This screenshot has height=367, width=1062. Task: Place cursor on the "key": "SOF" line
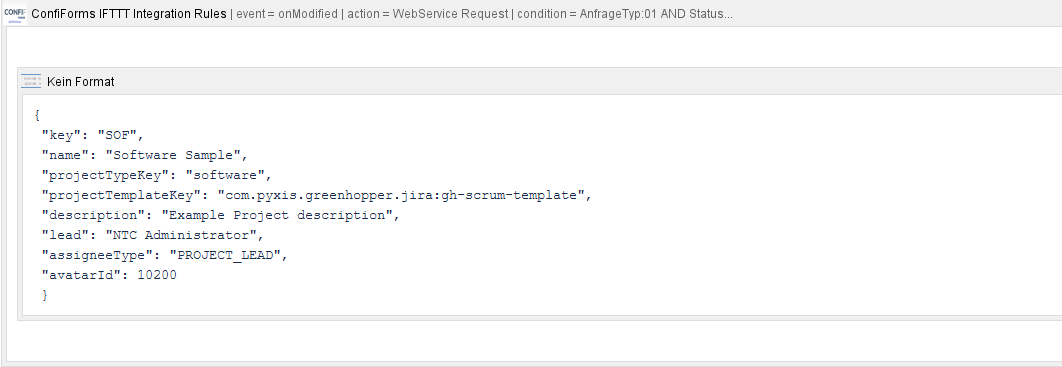93,135
